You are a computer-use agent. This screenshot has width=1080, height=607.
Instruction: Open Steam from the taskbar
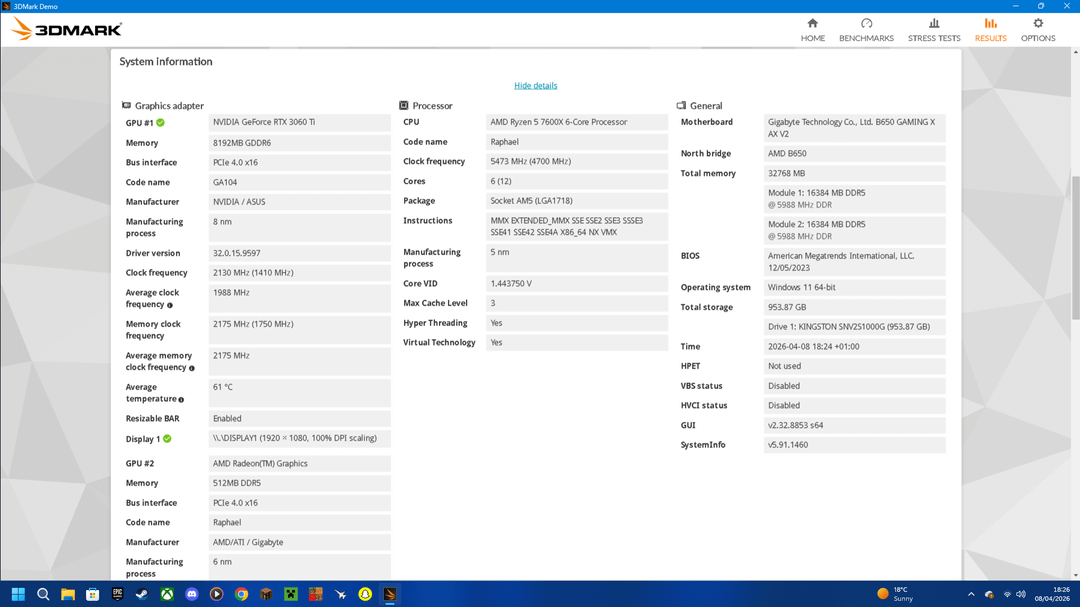(x=142, y=594)
